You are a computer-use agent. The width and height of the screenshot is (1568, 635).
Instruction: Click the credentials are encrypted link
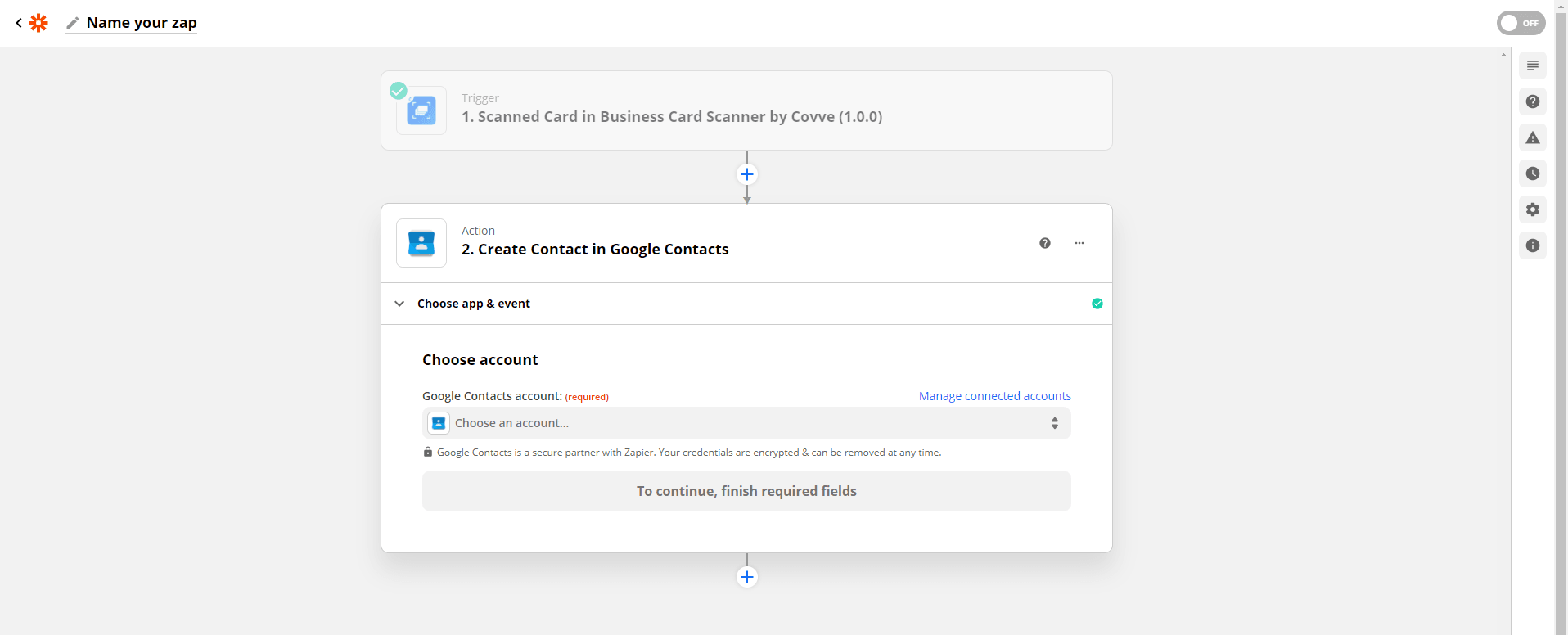(x=799, y=453)
